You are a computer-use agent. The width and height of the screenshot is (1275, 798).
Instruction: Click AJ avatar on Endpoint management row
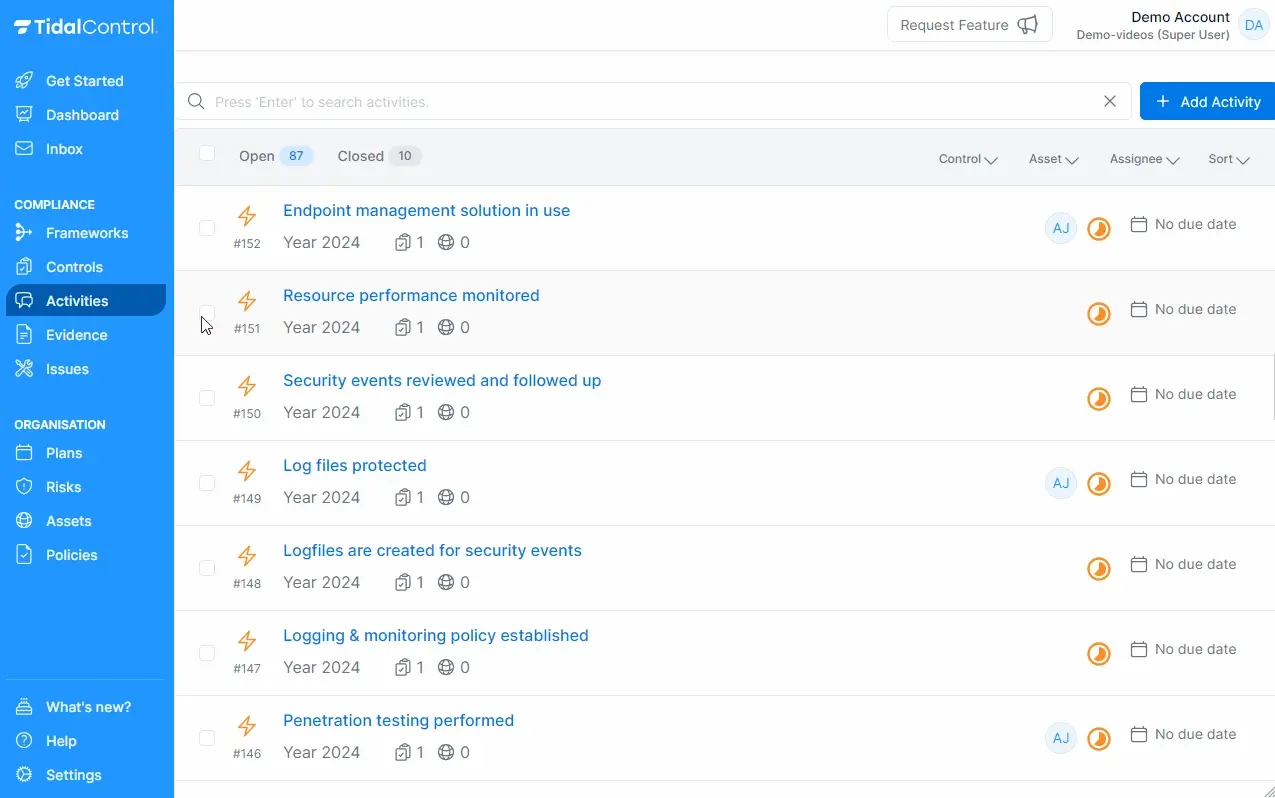click(1061, 228)
